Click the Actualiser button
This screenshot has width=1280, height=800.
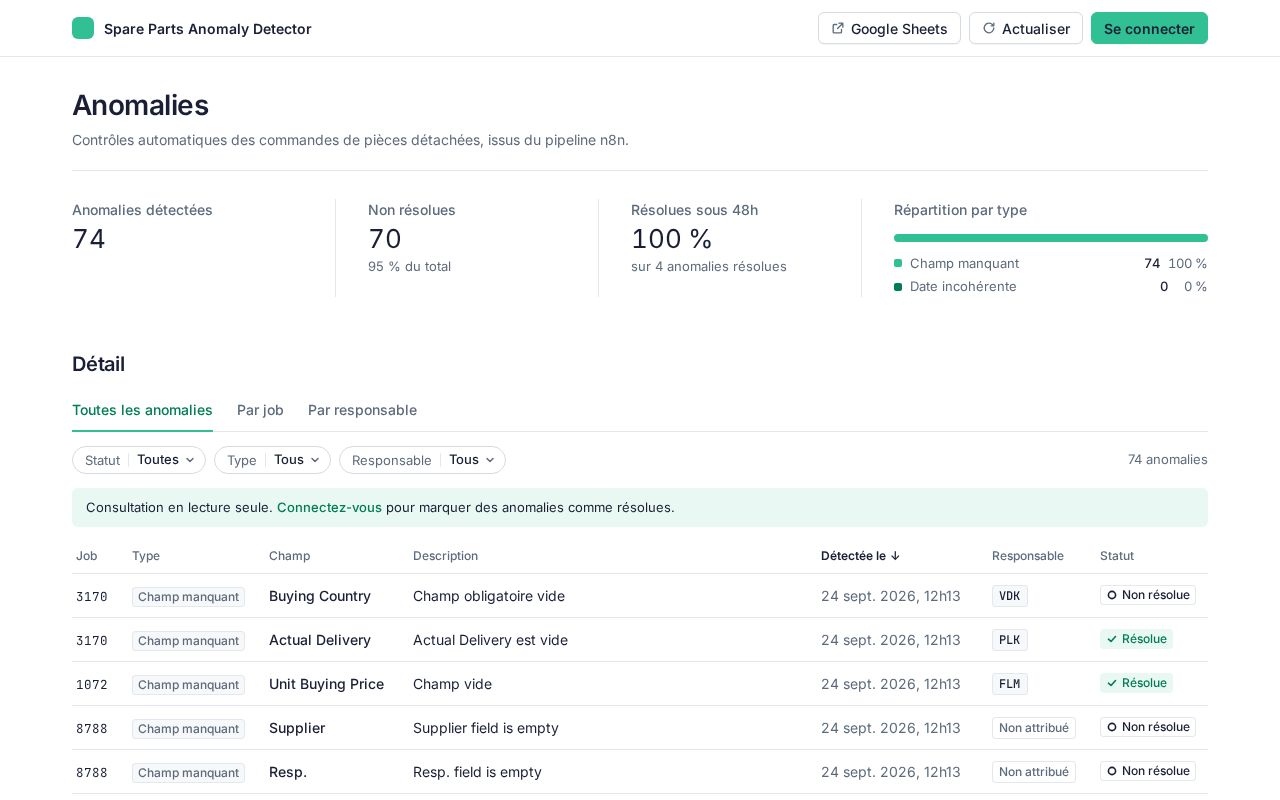pyautogui.click(x=1026, y=28)
